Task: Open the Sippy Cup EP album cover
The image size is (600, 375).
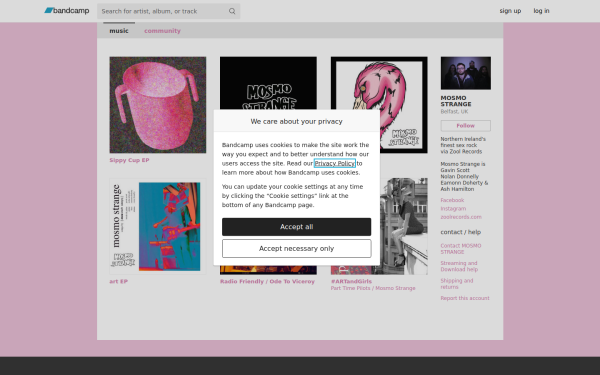Action: point(158,105)
